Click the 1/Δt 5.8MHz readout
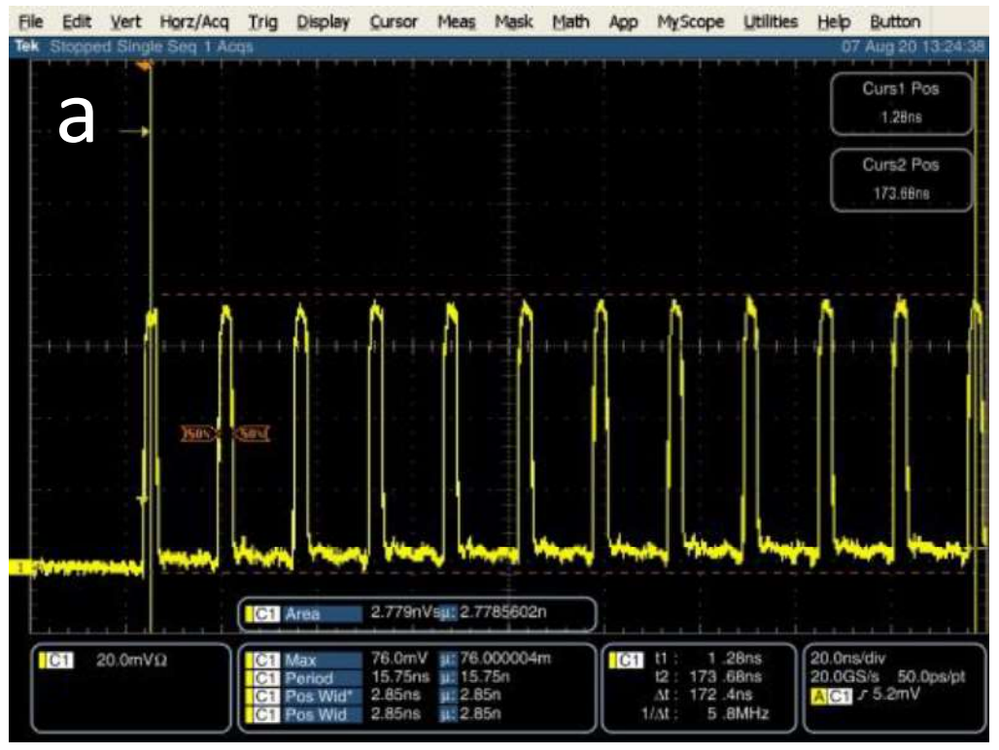Viewport: 999px width, 750px height. tap(705, 714)
